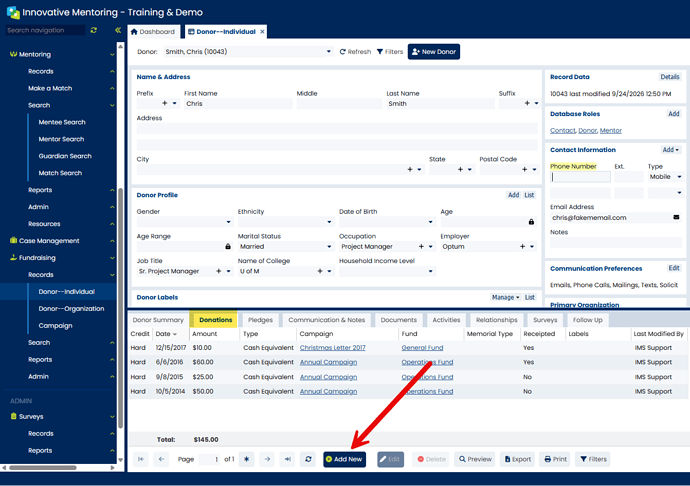Click the plus icon beside Occupation
This screenshot has height=486, width=690.
[421, 247]
